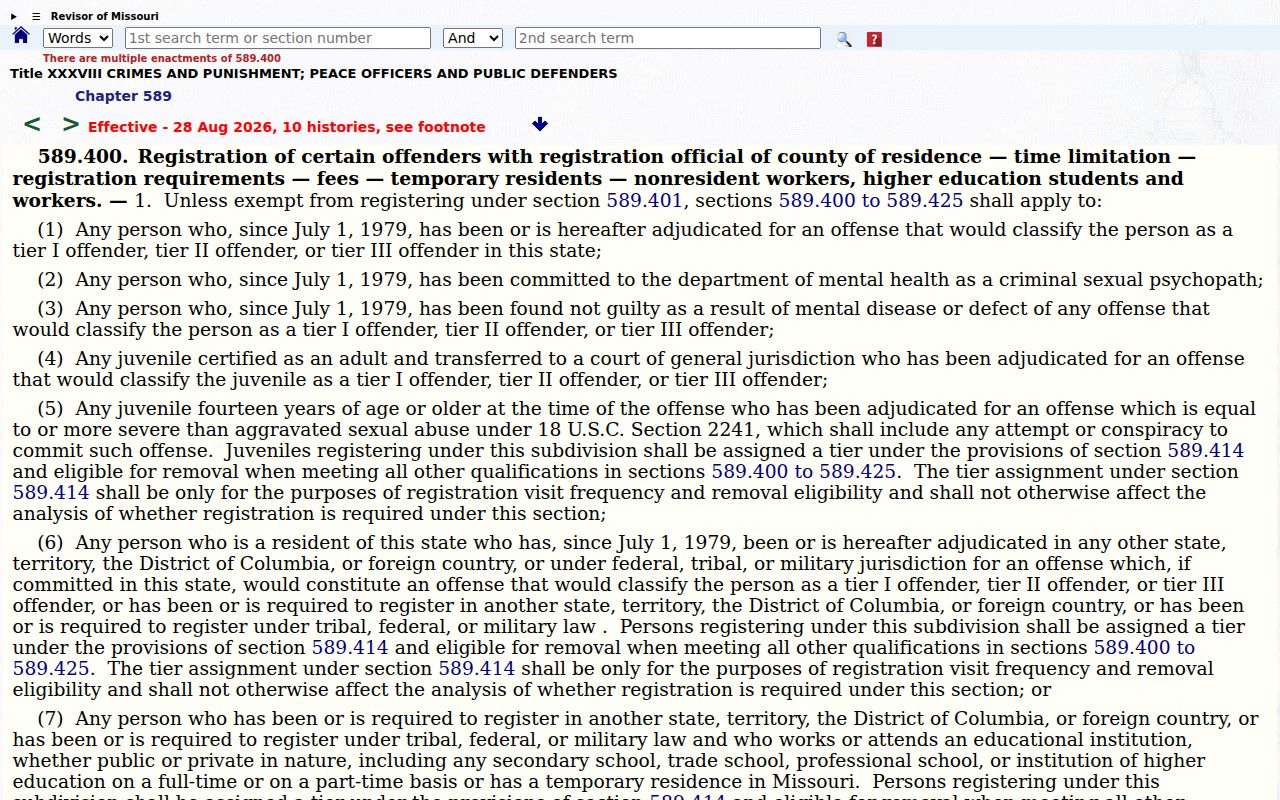Focus the 2nd search term field
The width and height of the screenshot is (1280, 800).
tap(668, 38)
